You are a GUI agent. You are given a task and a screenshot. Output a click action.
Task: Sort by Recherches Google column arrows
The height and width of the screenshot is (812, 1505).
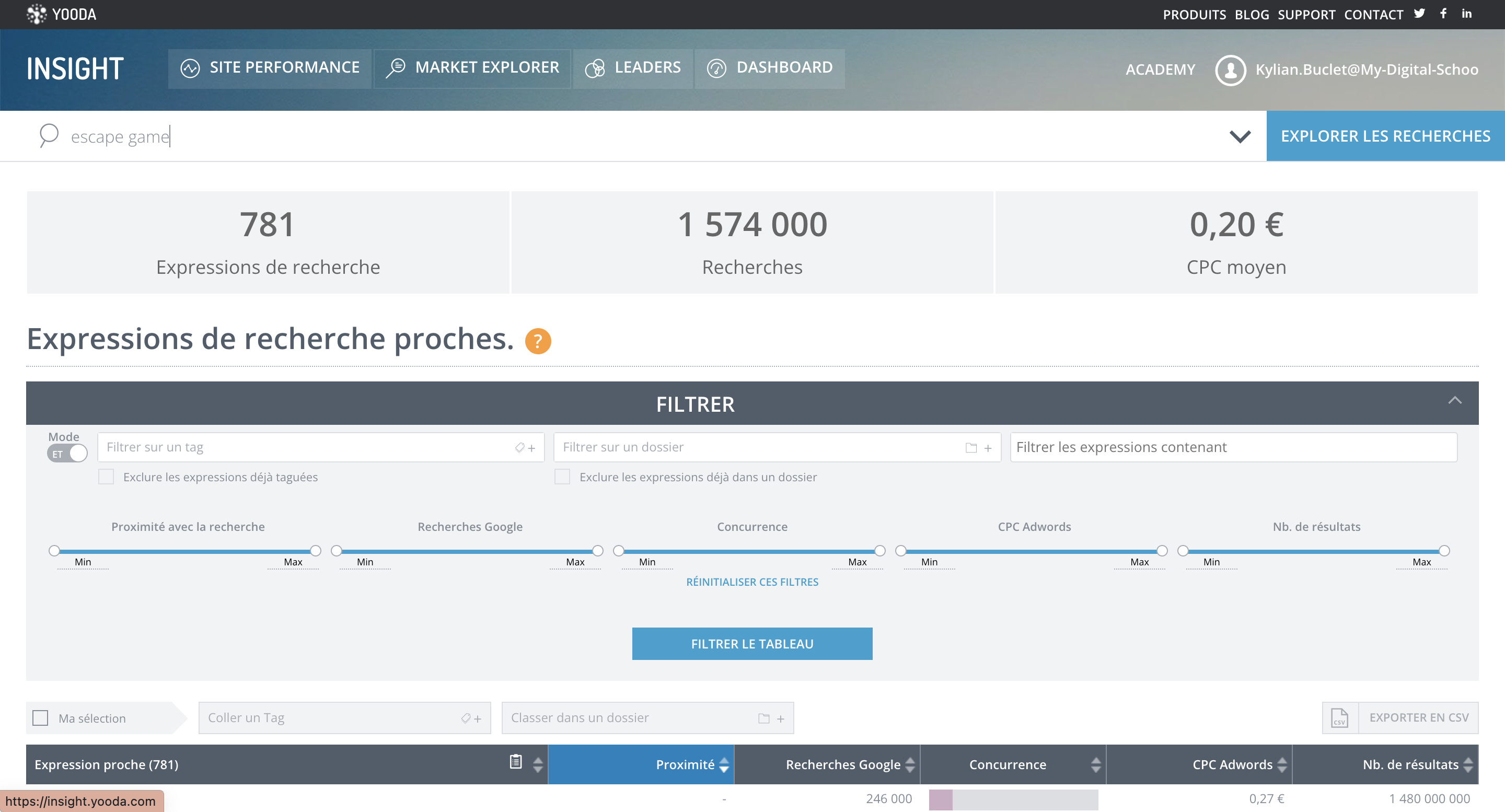tap(910, 764)
